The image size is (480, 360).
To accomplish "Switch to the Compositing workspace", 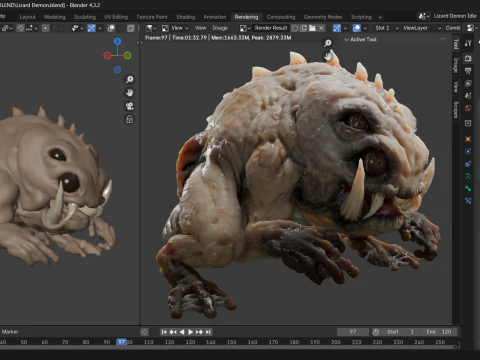I will (x=281, y=17).
